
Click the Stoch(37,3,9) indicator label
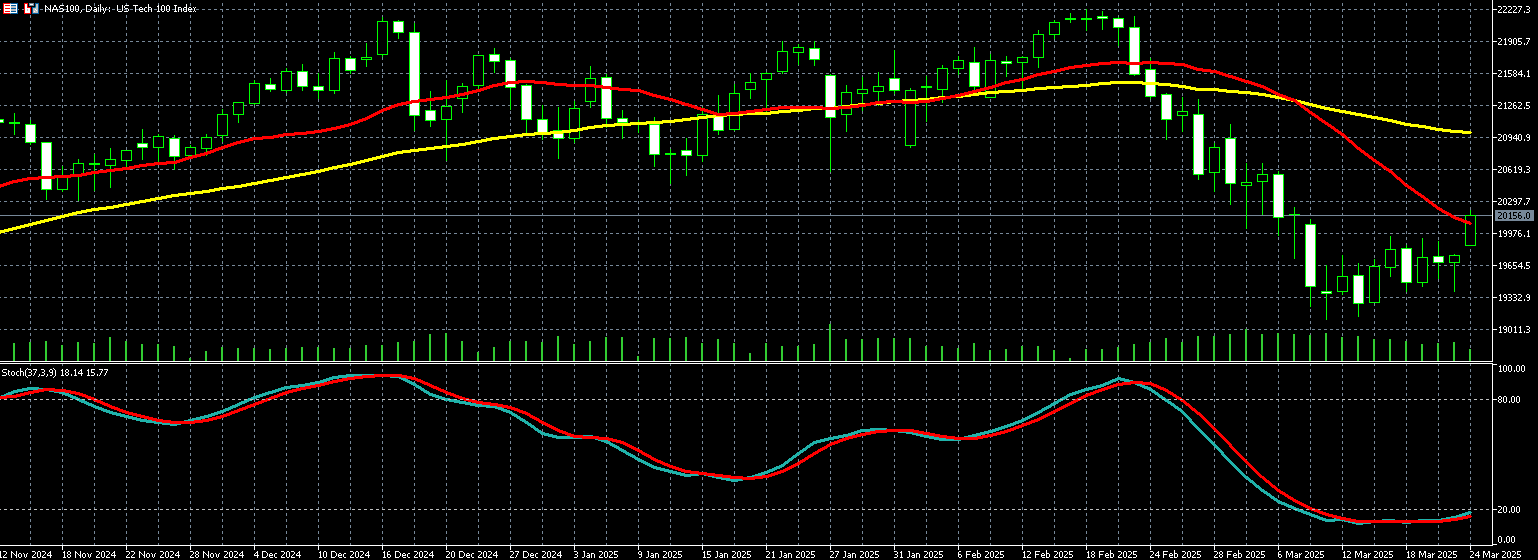(x=55, y=372)
